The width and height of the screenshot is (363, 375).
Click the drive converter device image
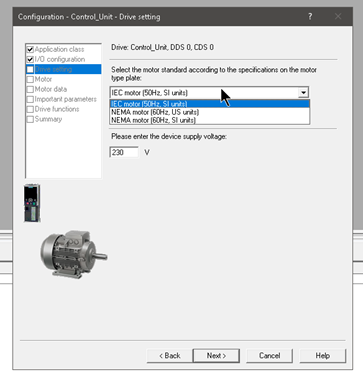pos(32,203)
